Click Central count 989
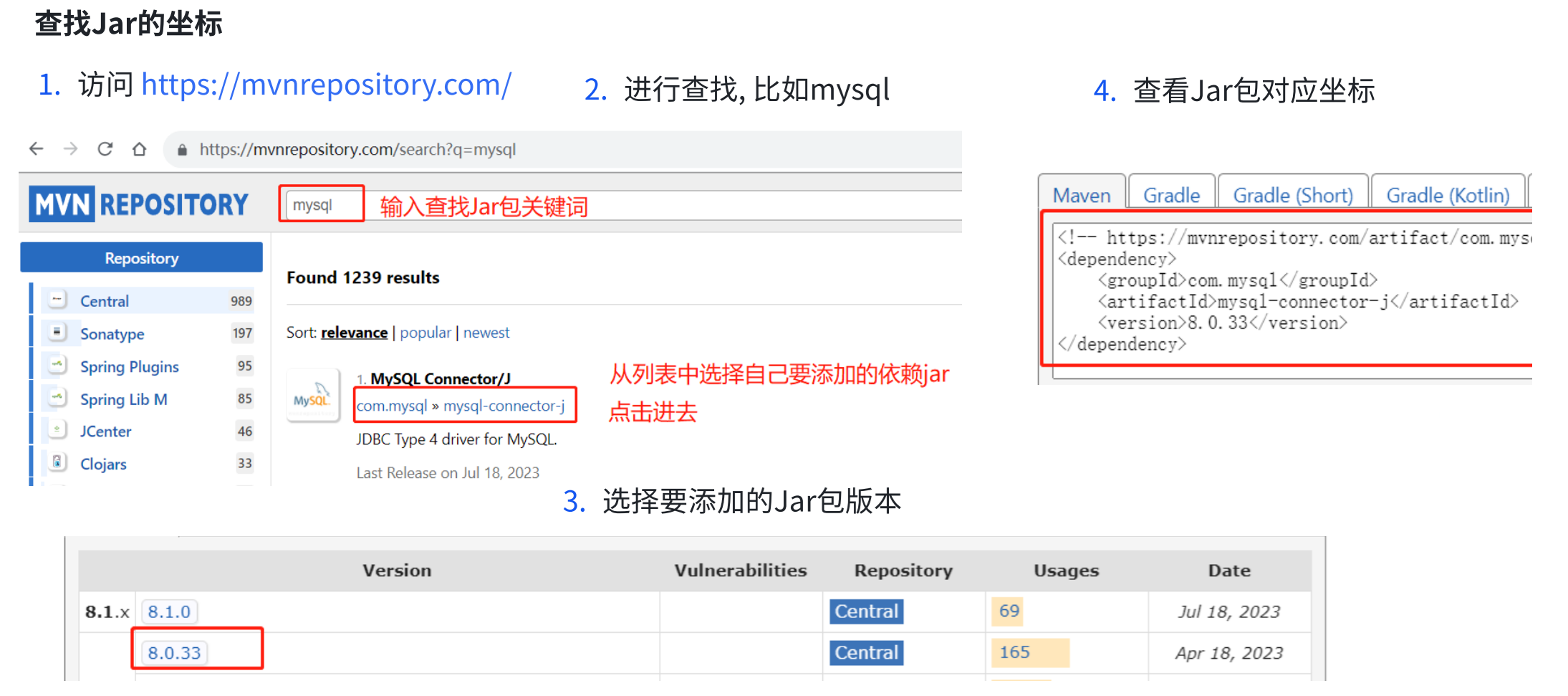Viewport: 1568px width, 696px height. (241, 301)
